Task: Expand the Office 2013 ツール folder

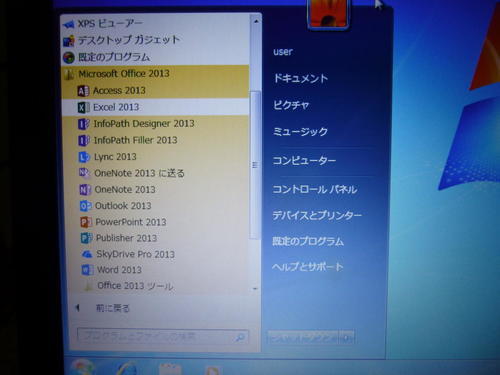Action: click(x=155, y=286)
